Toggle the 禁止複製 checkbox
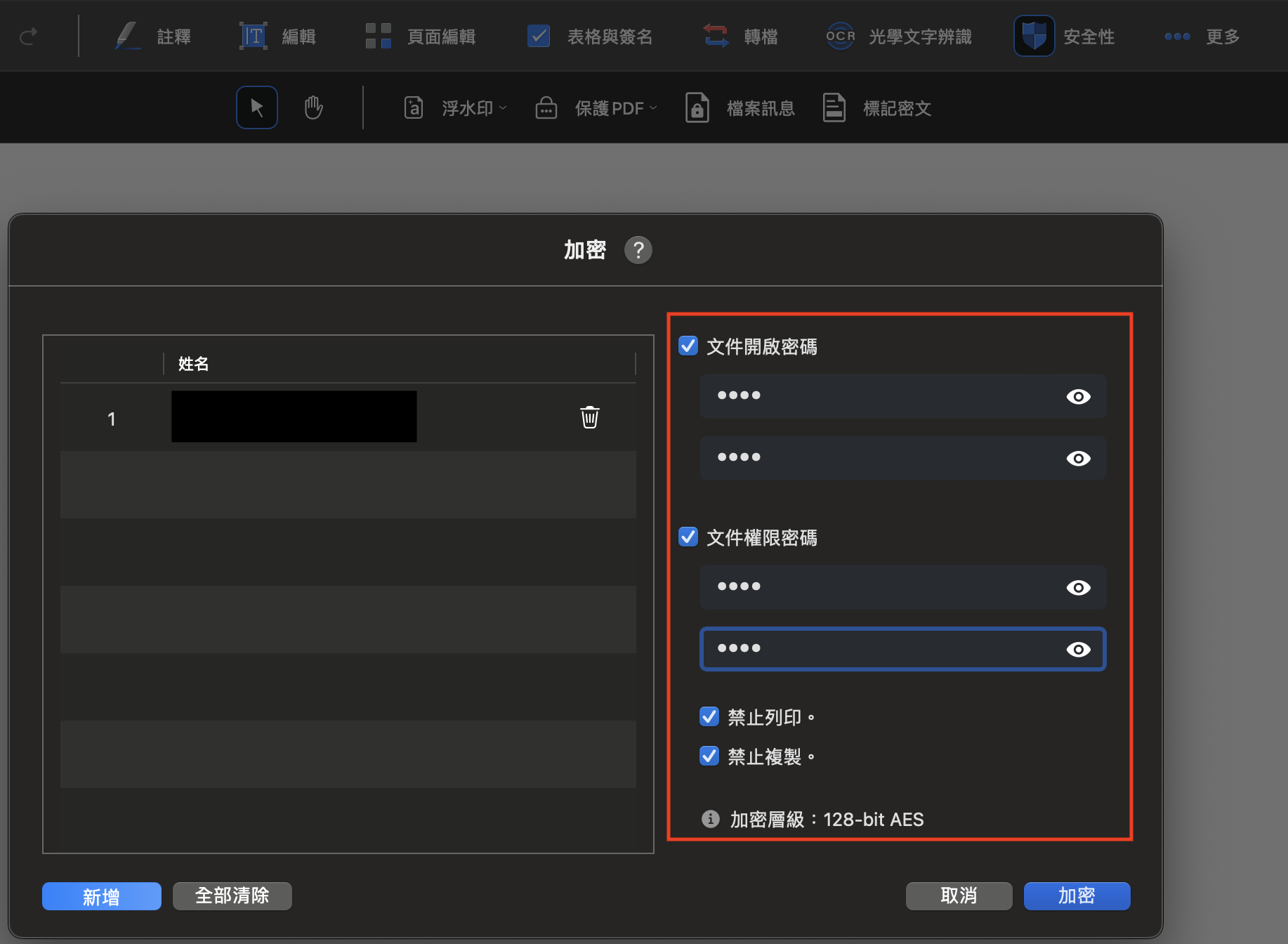1288x944 pixels. click(x=709, y=756)
